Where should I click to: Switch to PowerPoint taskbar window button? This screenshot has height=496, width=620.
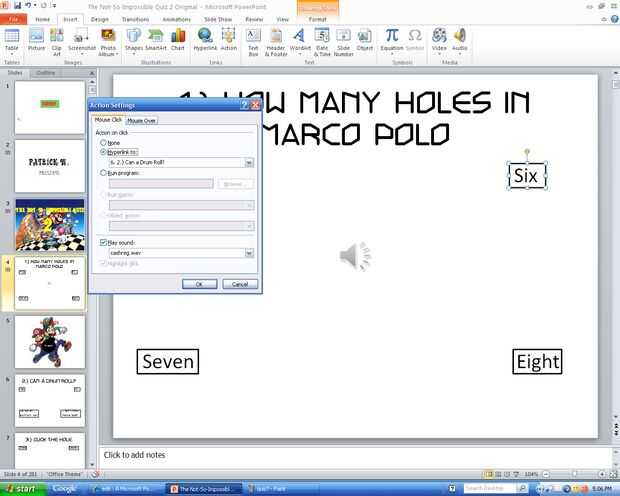(204, 489)
